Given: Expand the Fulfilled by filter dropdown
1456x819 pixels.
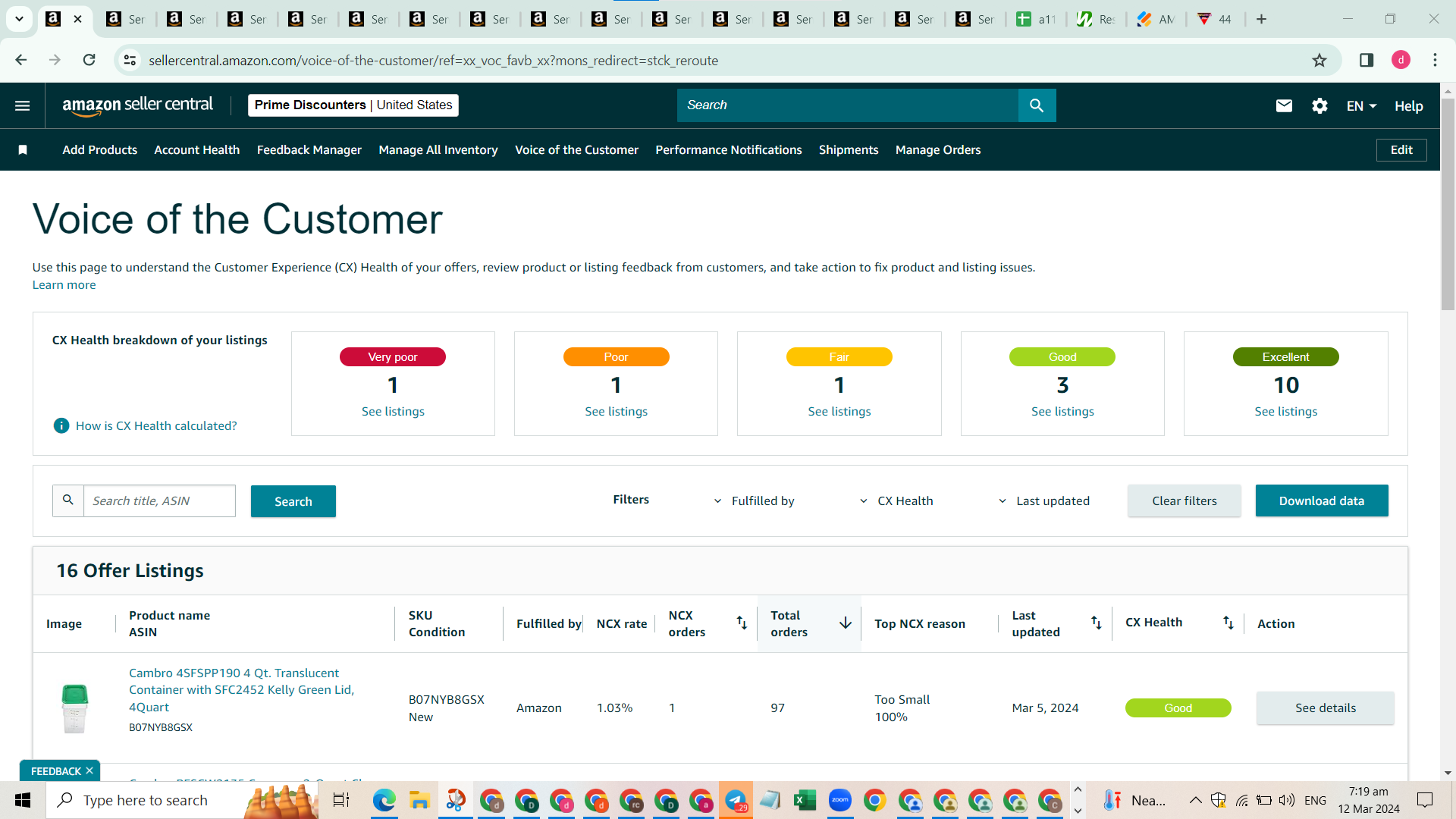Looking at the screenshot, I should click(x=754, y=501).
